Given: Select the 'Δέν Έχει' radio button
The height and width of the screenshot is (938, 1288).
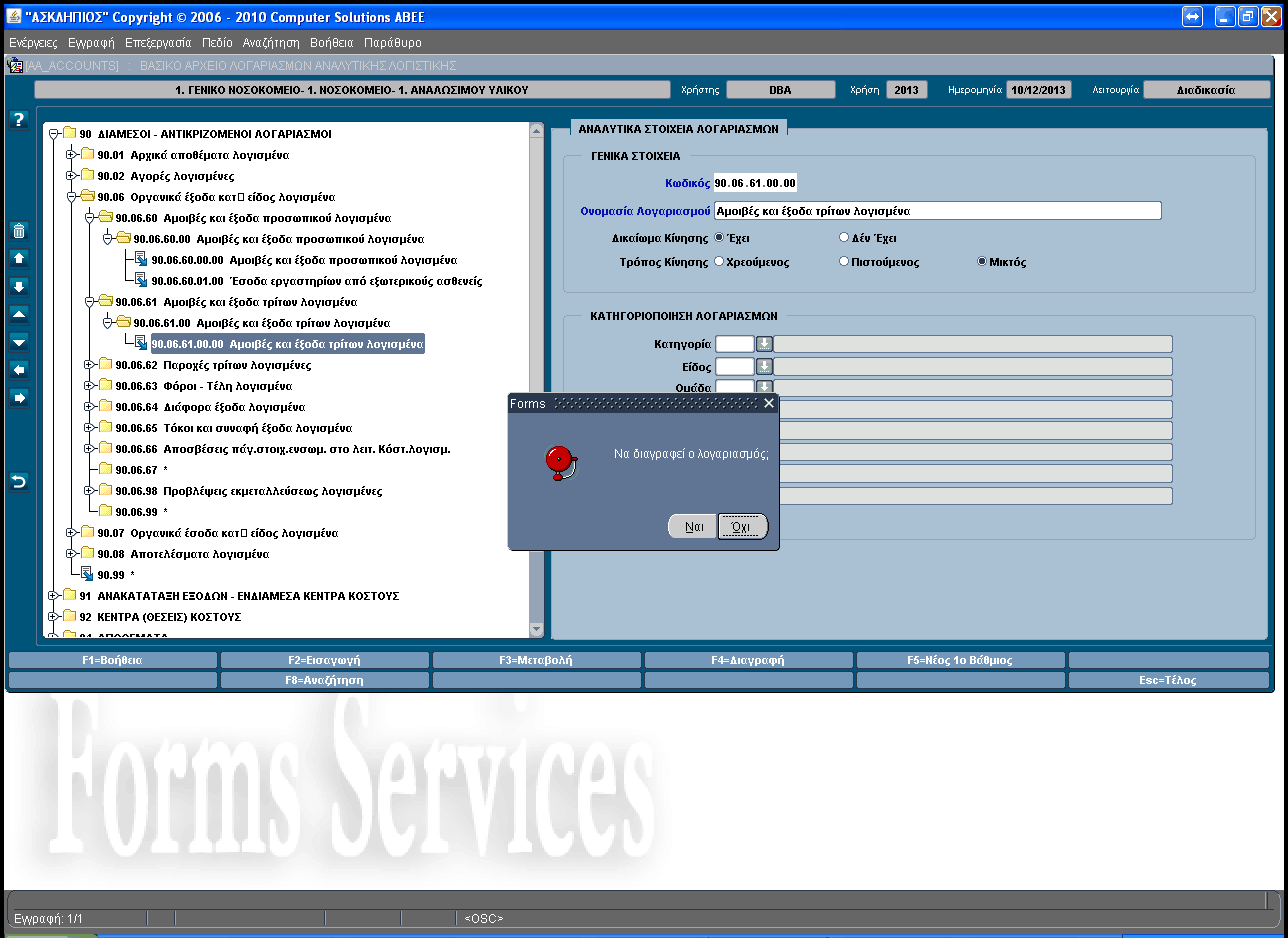Looking at the screenshot, I should coord(844,238).
